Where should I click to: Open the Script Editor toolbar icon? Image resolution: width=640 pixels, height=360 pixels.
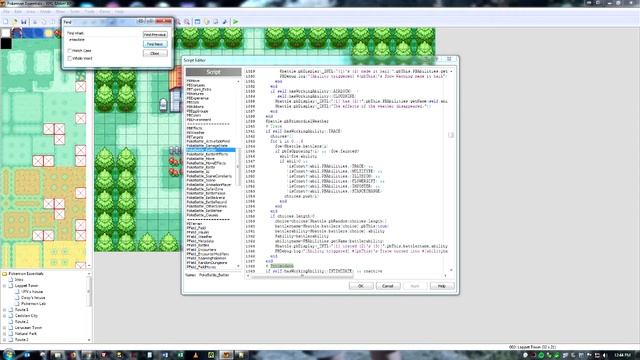[x=216, y=22]
